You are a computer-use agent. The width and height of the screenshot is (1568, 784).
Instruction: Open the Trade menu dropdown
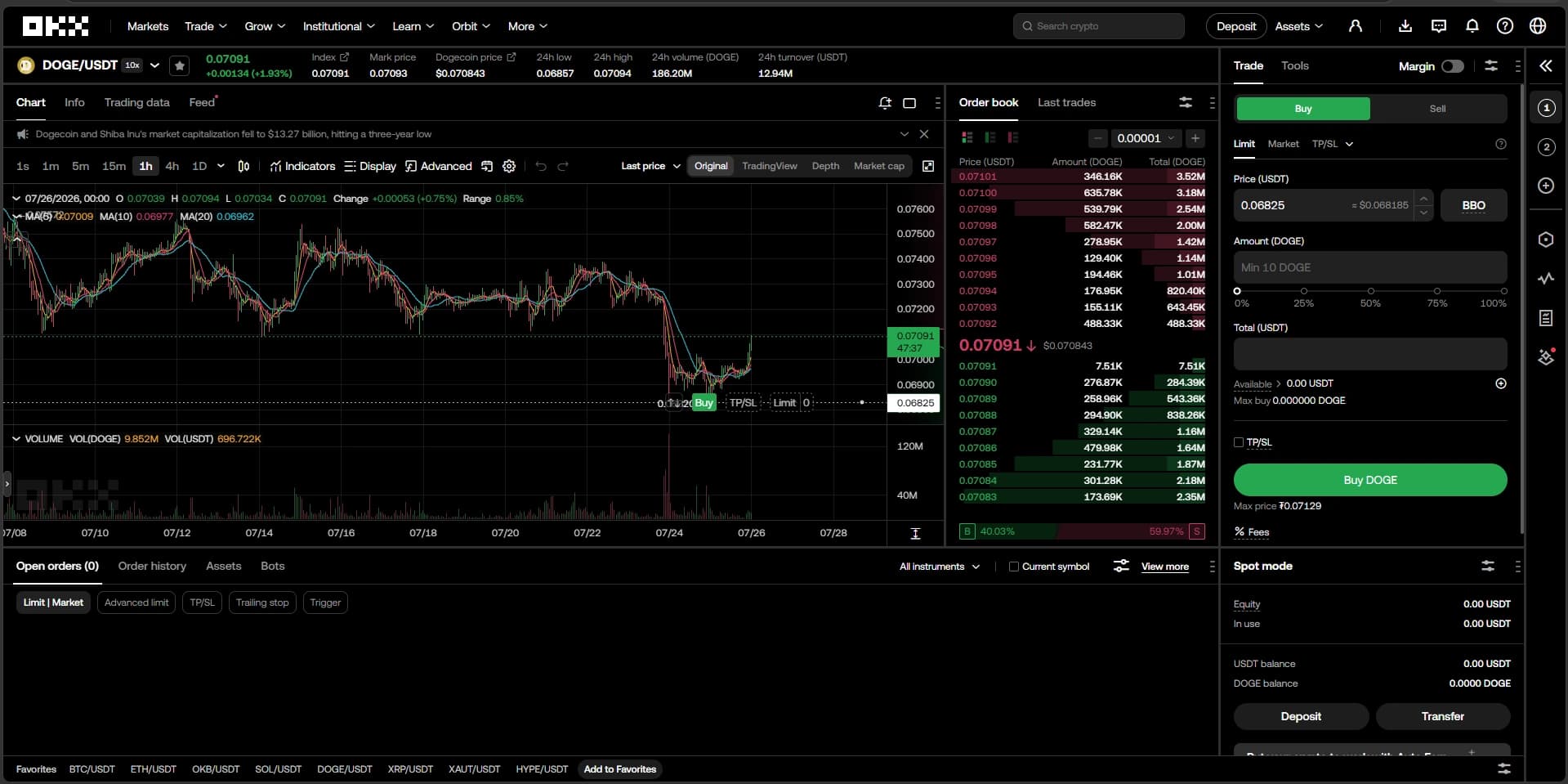coord(206,26)
